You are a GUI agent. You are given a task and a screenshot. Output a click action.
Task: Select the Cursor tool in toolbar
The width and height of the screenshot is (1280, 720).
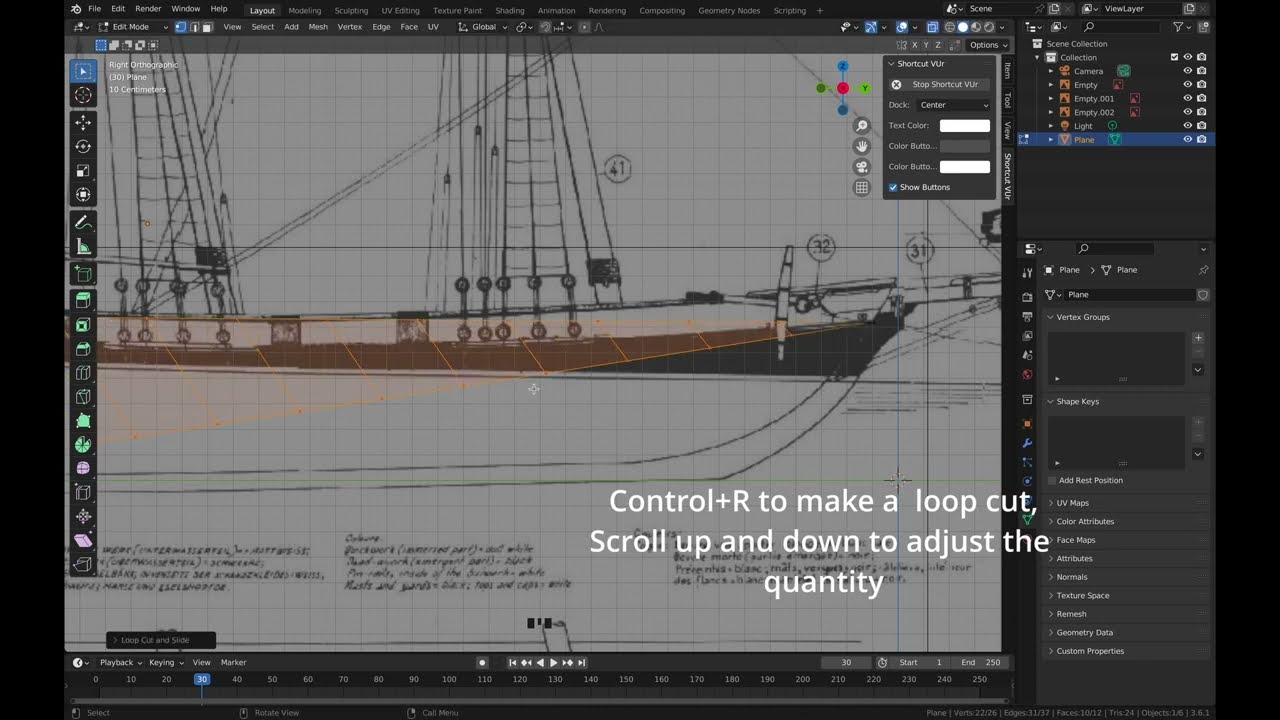[83, 95]
